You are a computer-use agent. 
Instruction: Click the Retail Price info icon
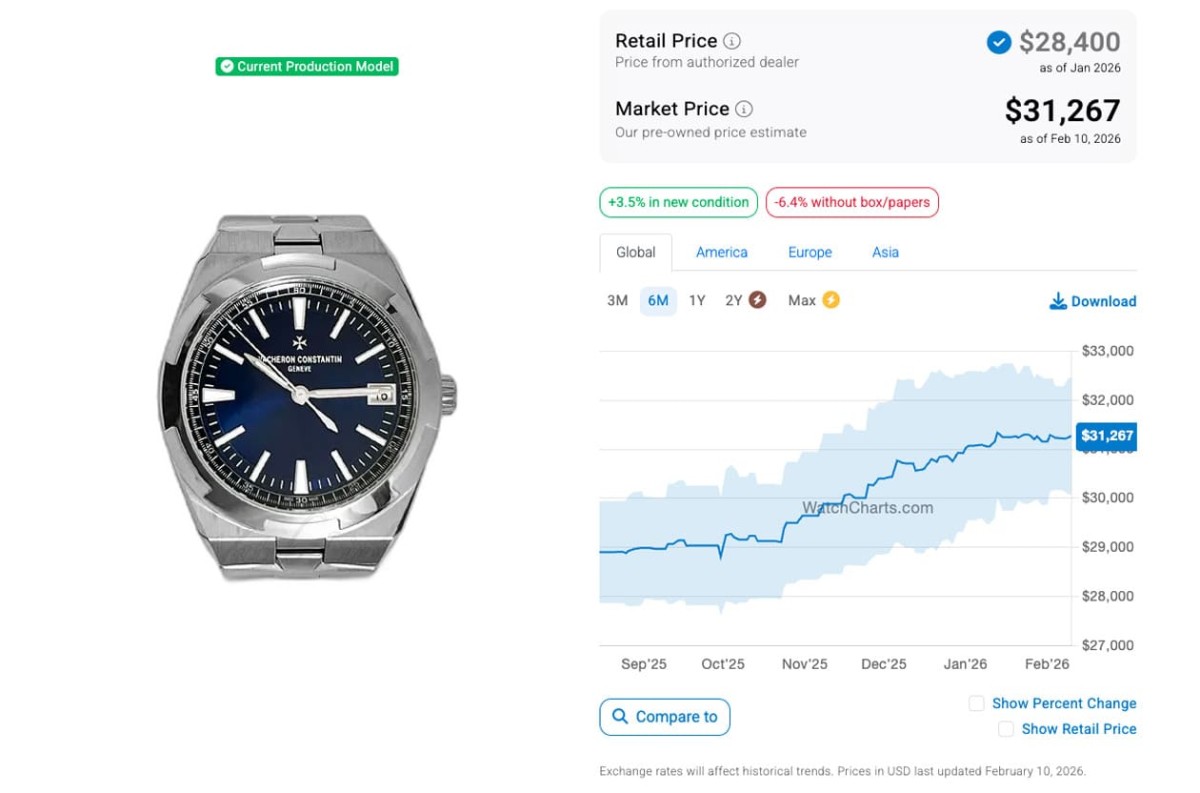(732, 41)
